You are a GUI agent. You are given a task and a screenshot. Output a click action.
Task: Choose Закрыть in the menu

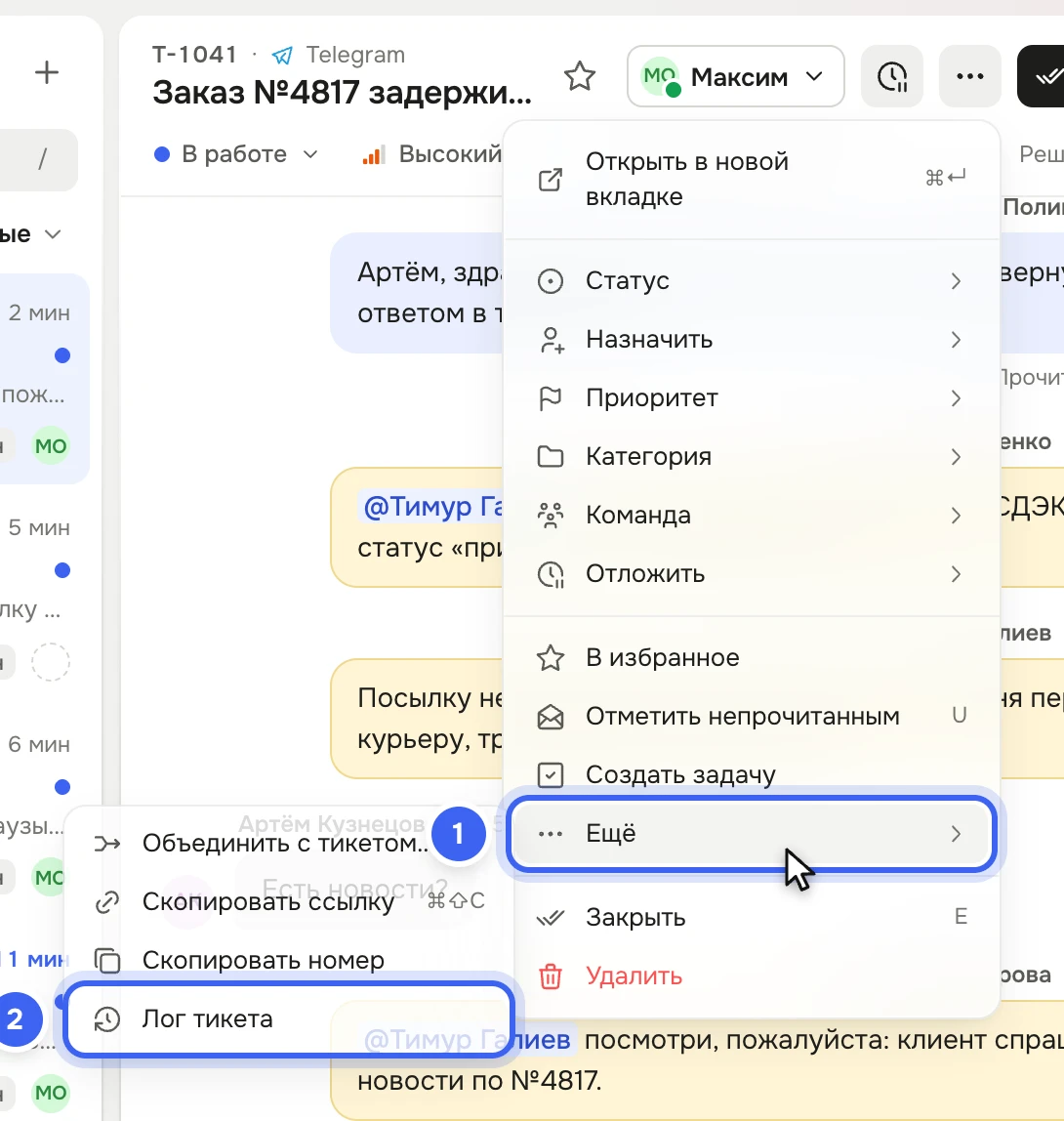752,917
